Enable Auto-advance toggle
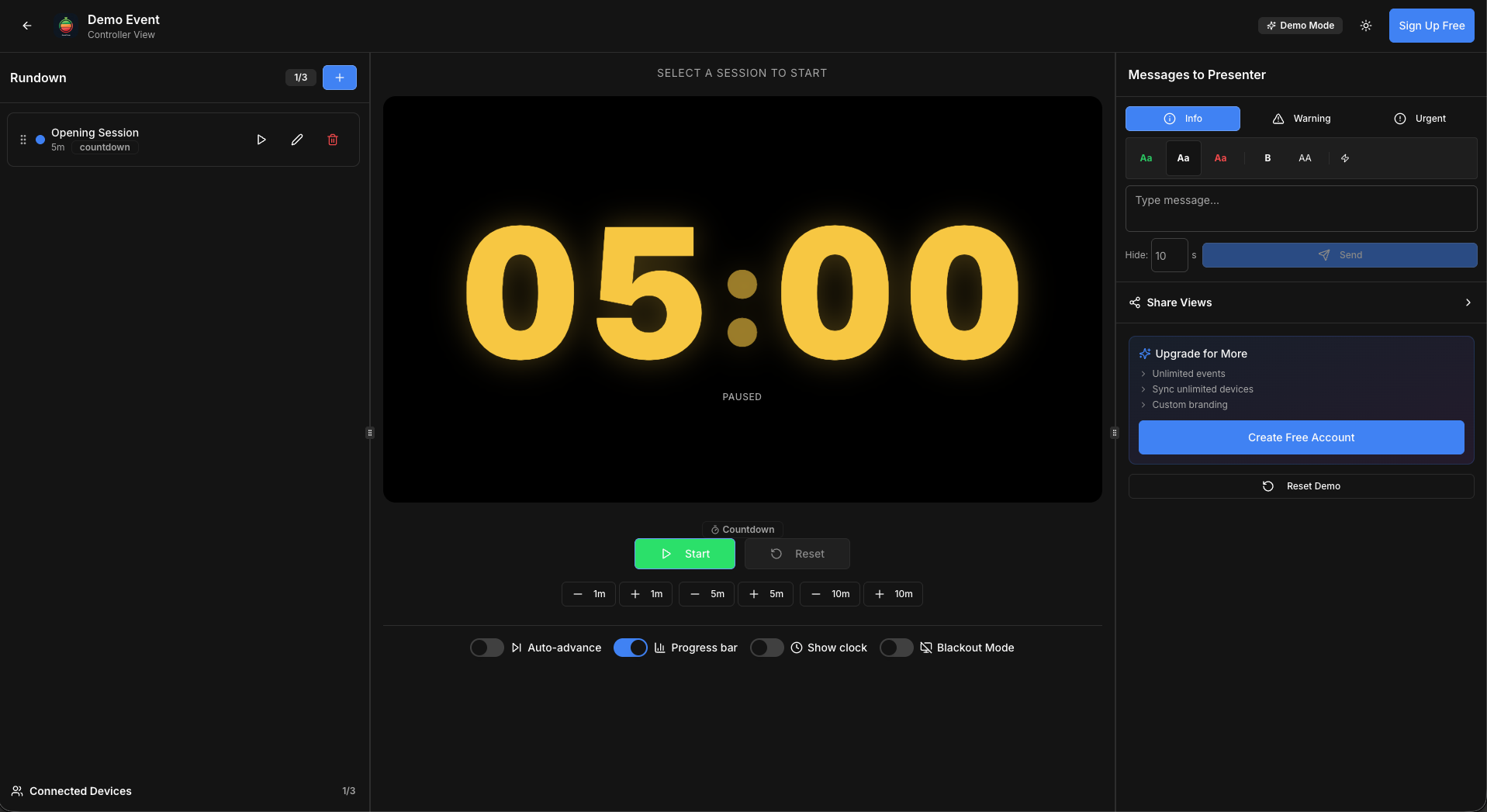The width and height of the screenshot is (1487, 812). click(486, 648)
